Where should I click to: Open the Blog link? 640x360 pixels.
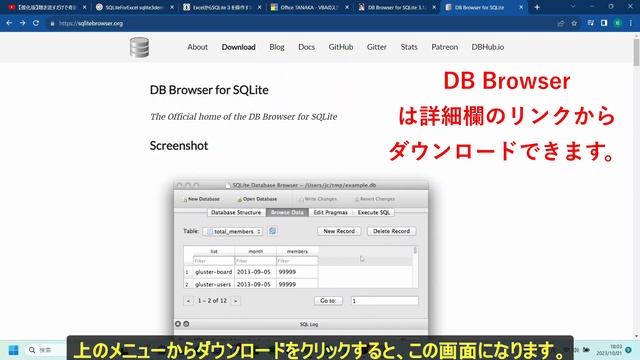pos(277,47)
